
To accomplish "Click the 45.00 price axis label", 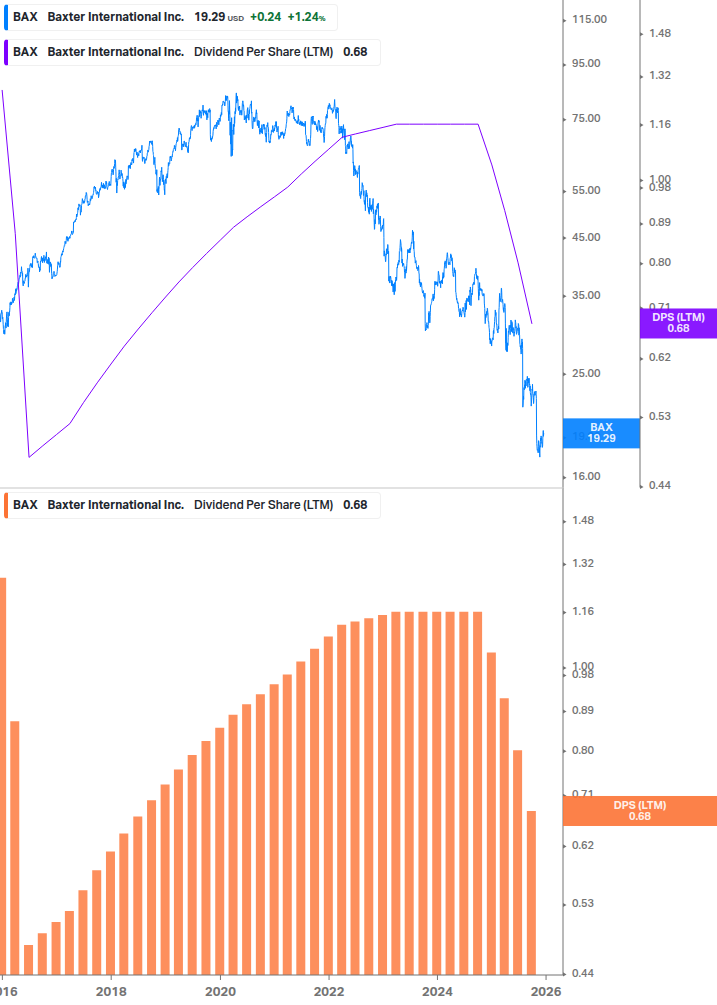I will [586, 238].
